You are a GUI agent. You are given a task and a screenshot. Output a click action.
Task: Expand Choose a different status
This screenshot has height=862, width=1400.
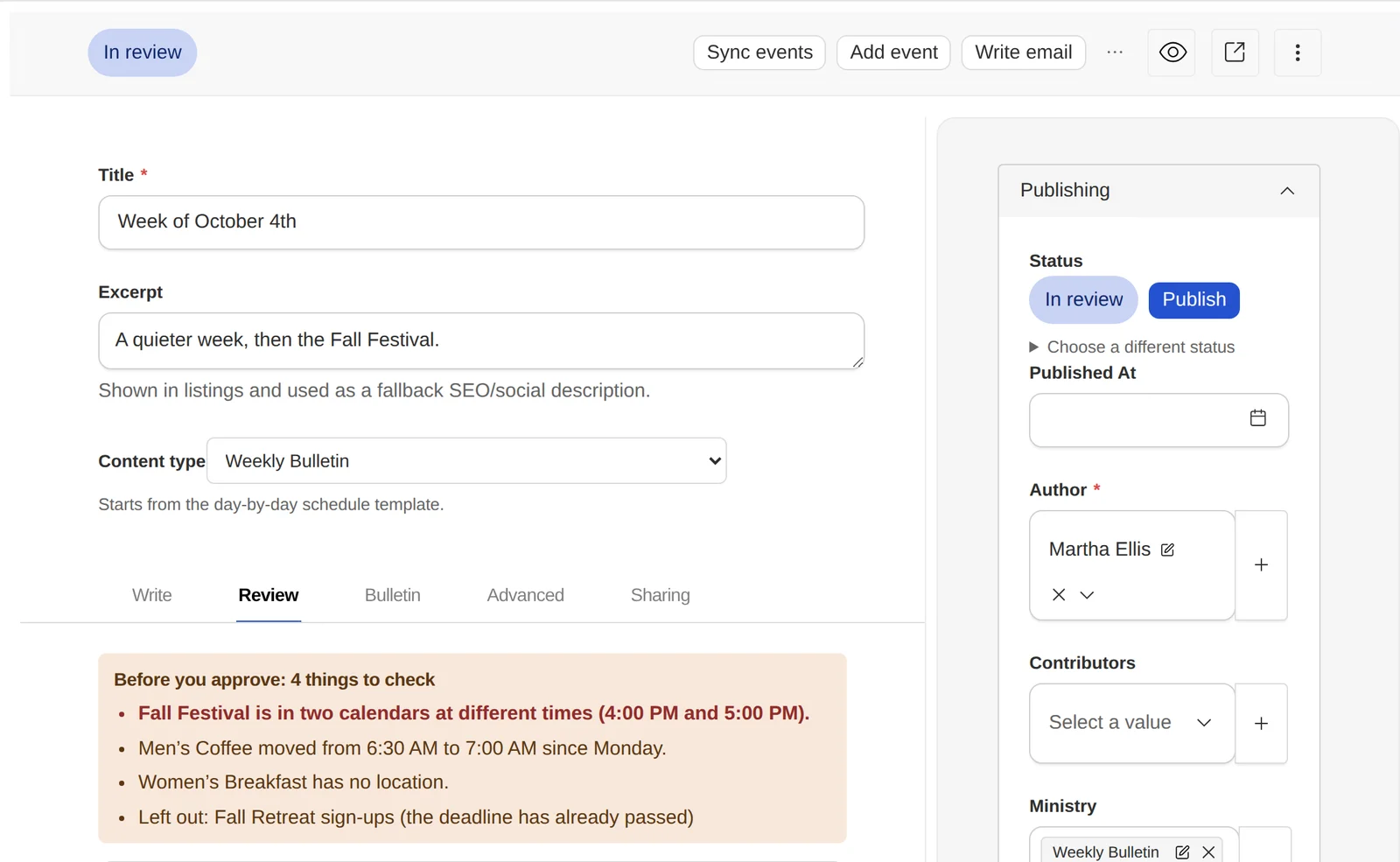tap(1132, 347)
